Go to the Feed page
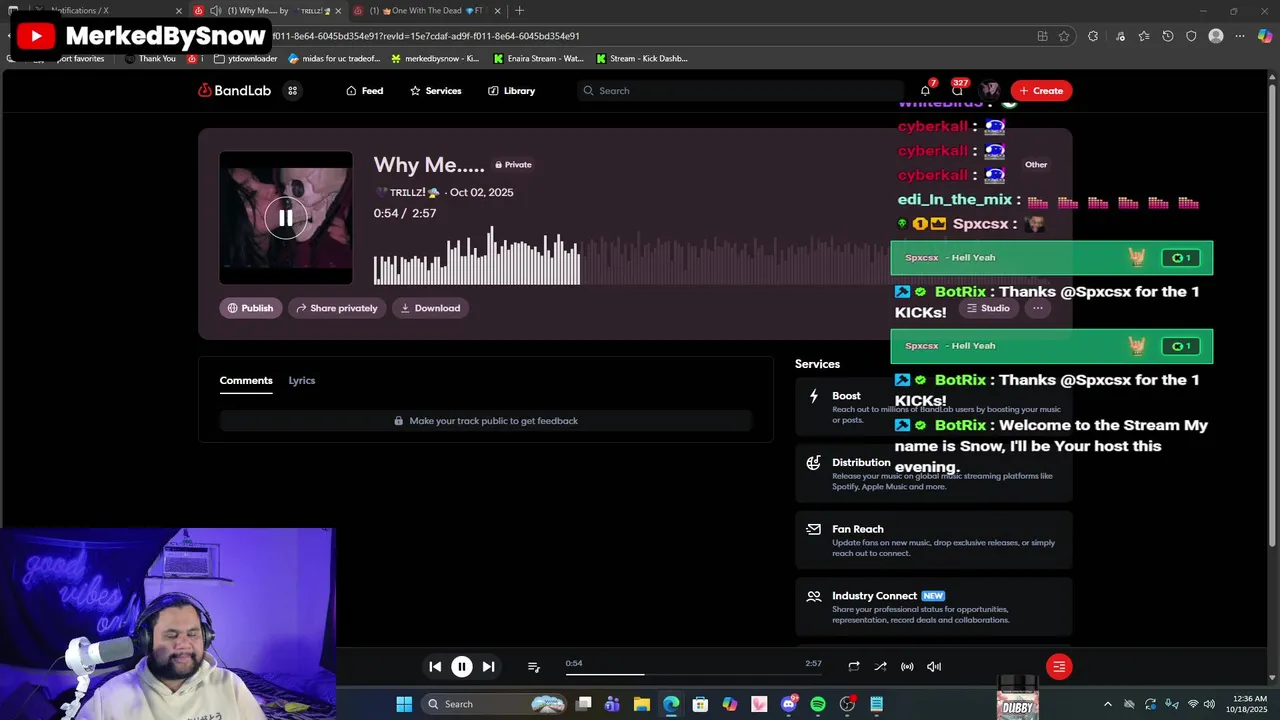Screen dimensions: 1280x720 (x=365, y=91)
